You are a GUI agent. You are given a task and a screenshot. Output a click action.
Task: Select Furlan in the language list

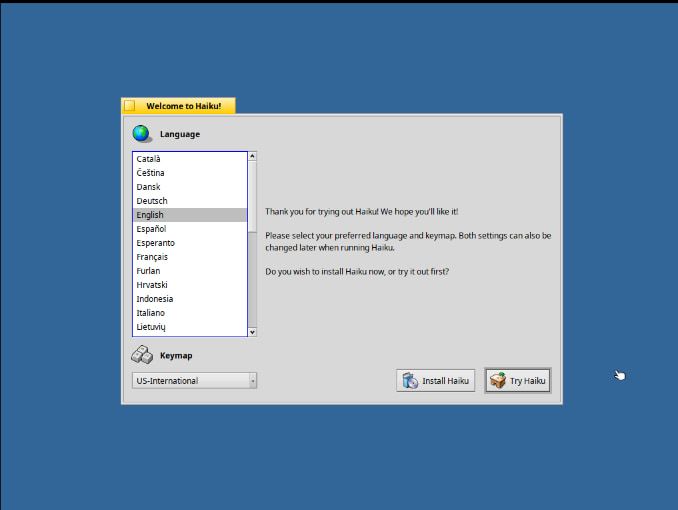click(x=190, y=271)
